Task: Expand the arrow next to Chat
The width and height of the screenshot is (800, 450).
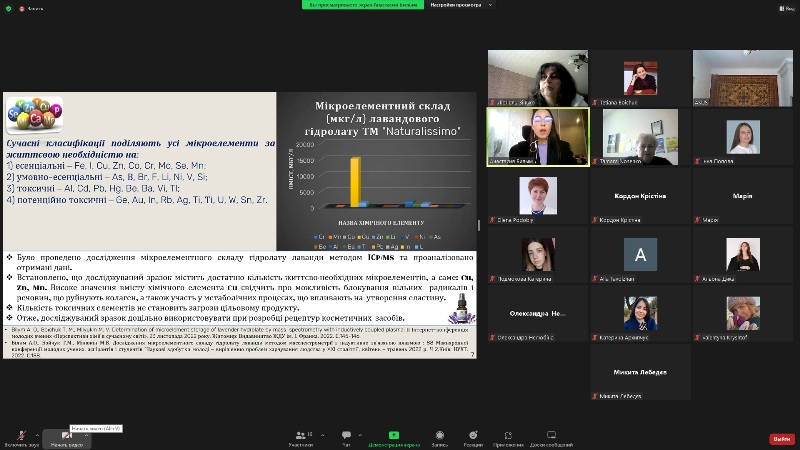Action: pyautogui.click(x=360, y=435)
